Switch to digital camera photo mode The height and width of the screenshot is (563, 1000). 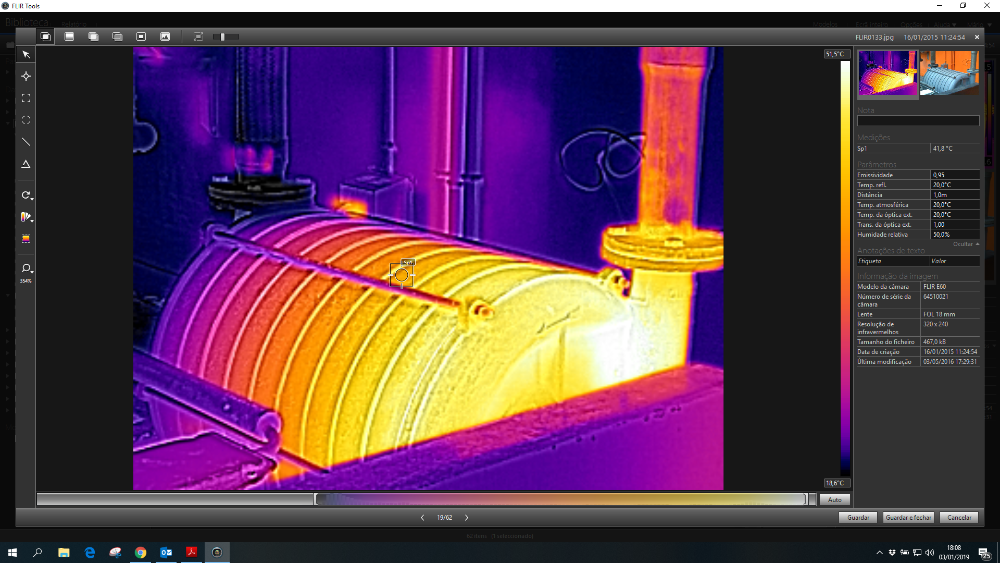point(165,37)
